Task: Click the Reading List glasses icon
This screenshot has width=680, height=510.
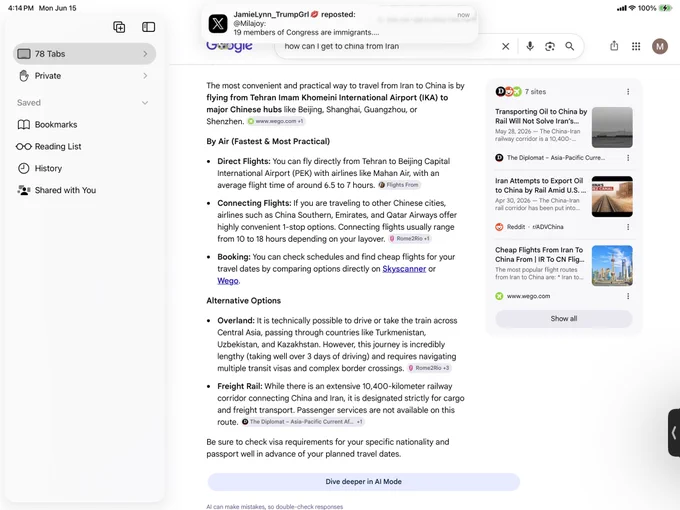Action: click(23, 147)
